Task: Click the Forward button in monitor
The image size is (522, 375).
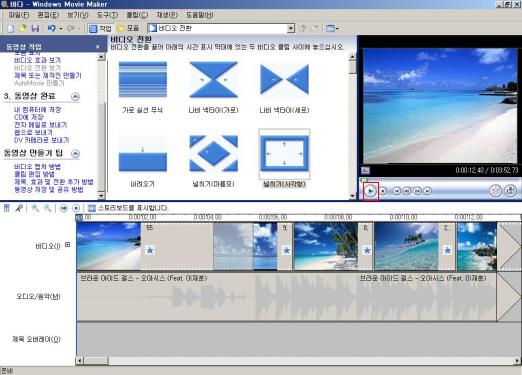Action: tap(427, 191)
